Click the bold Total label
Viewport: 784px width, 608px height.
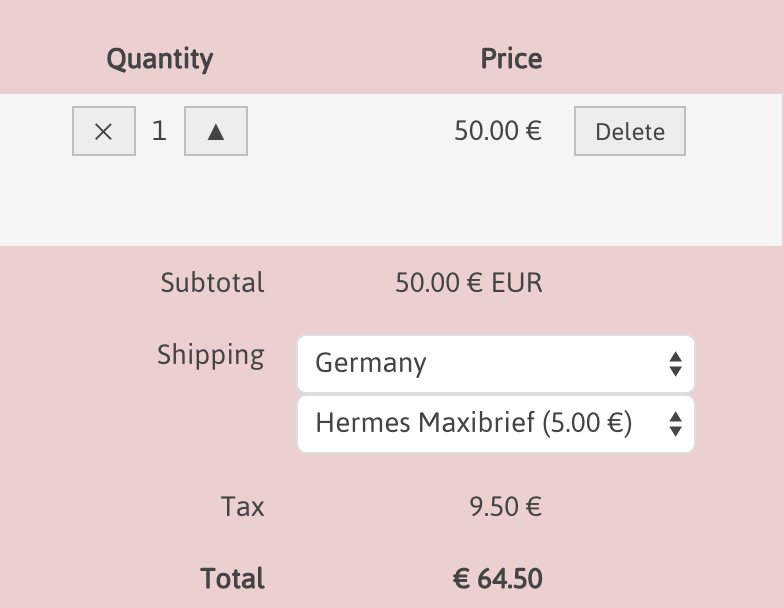tap(232, 579)
